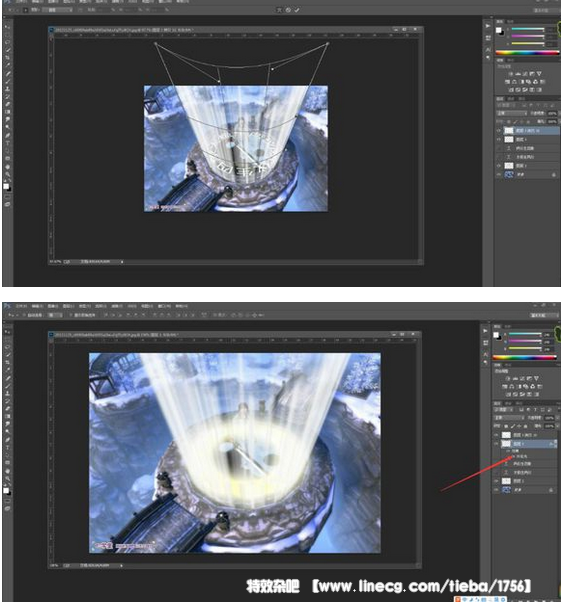561x603 pixels.
Task: Hide second layer in top window Layers panel
Action: click(499, 140)
